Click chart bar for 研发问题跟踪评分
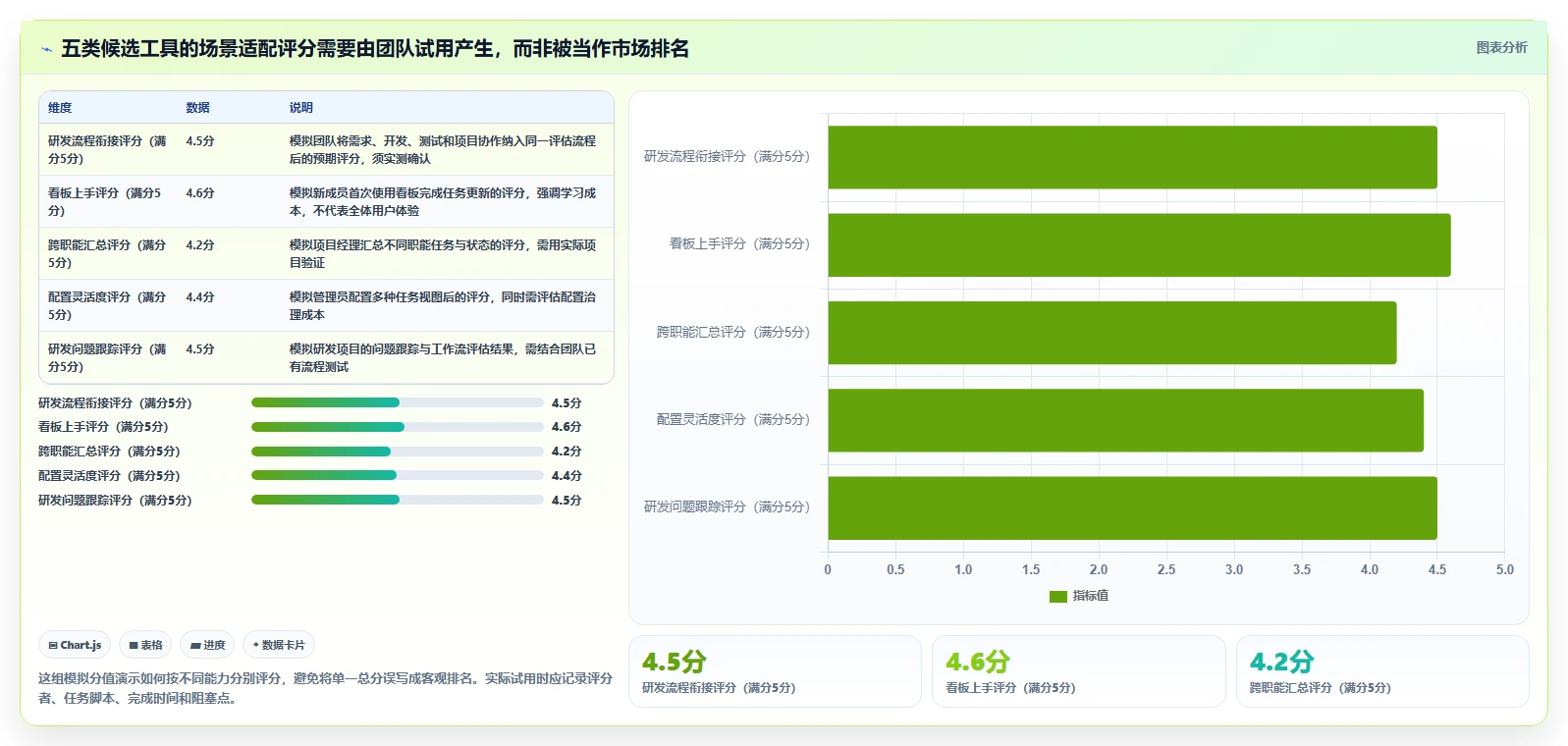 [1132, 508]
